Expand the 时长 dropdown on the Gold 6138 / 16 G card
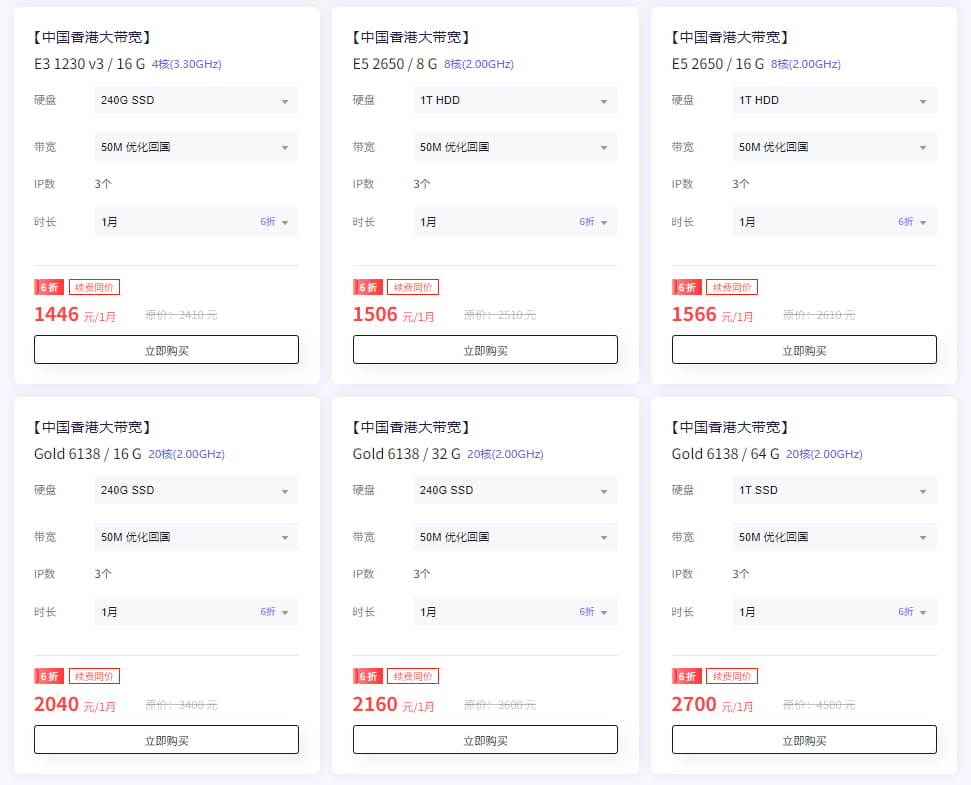This screenshot has width=971, height=785. click(196, 612)
